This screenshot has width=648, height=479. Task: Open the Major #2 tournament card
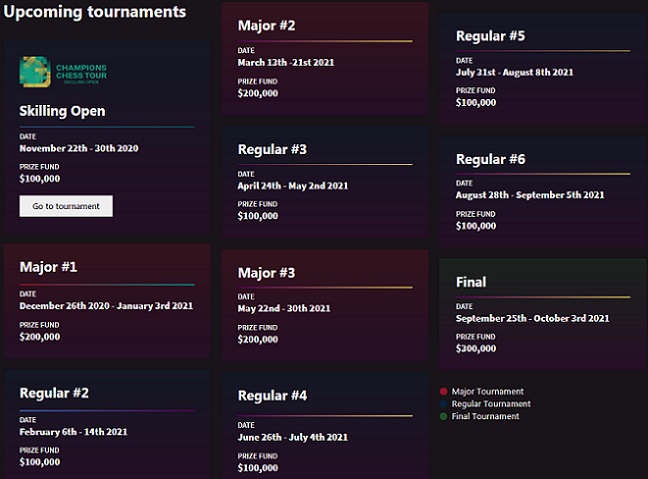click(x=325, y=59)
